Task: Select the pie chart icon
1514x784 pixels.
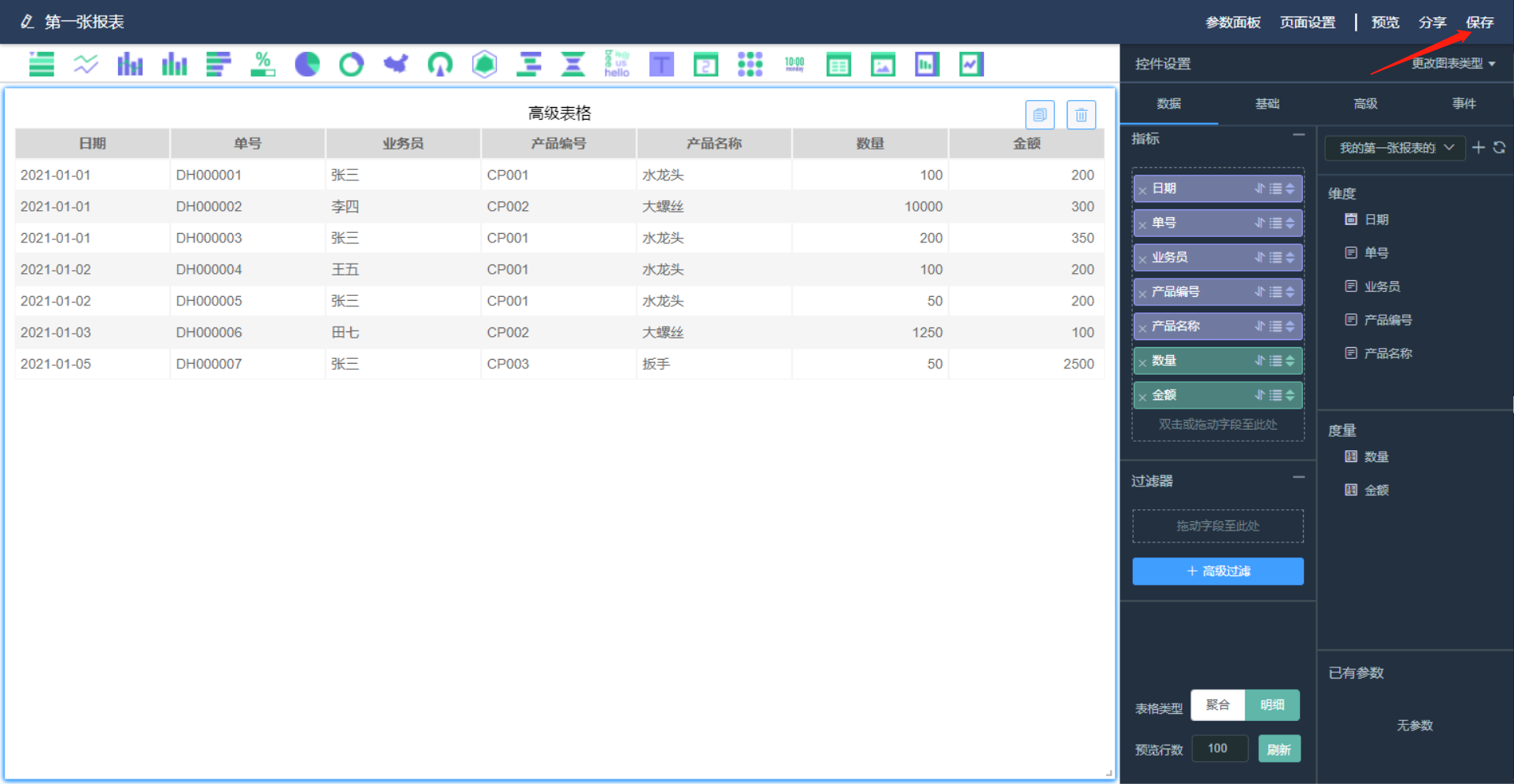Action: (307, 64)
